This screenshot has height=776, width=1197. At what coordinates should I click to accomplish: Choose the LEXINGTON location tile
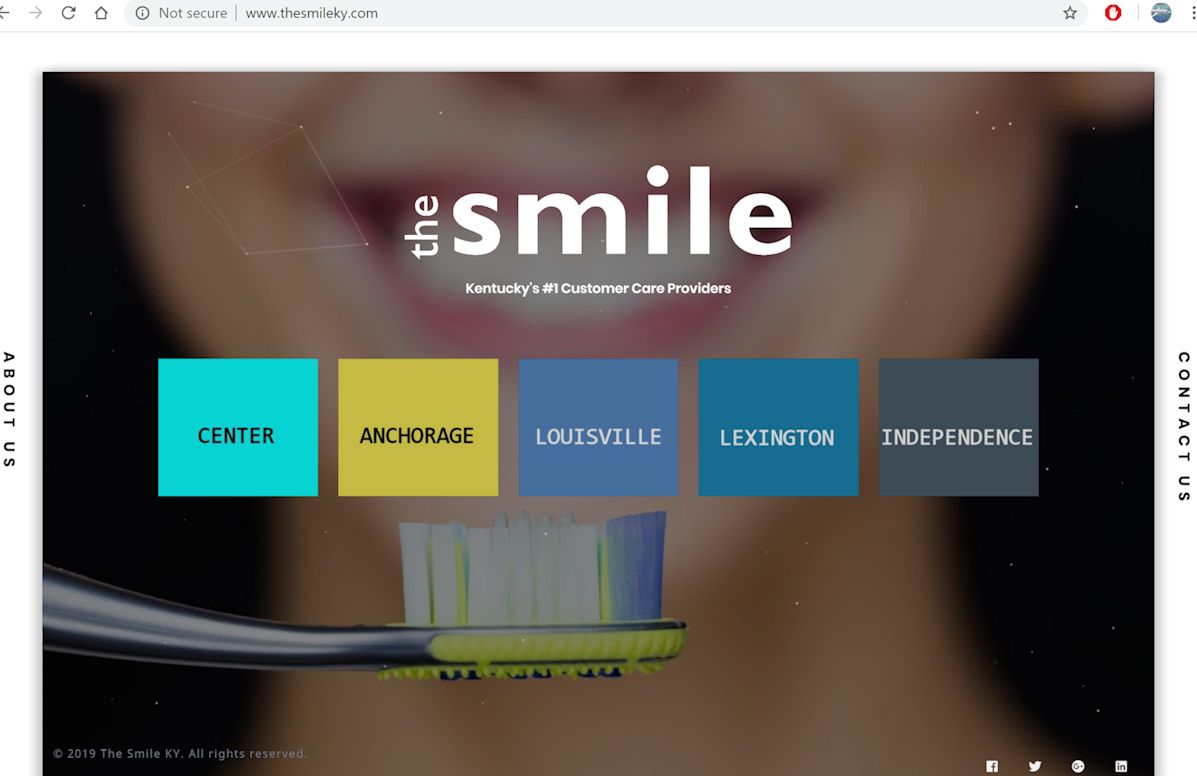coord(779,427)
